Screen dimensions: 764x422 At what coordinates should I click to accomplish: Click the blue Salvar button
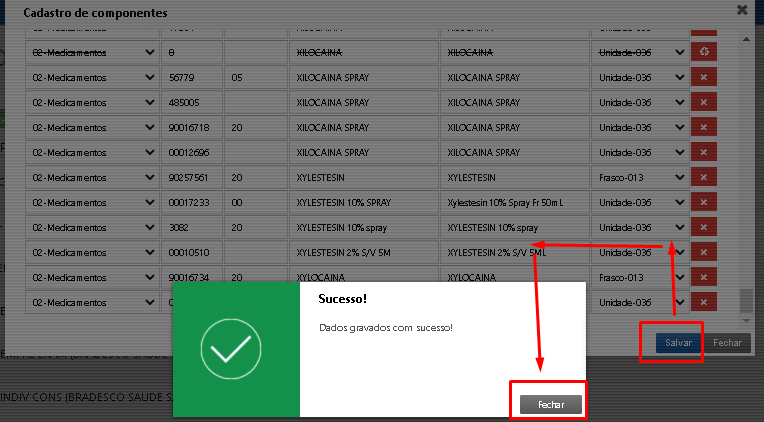point(678,343)
